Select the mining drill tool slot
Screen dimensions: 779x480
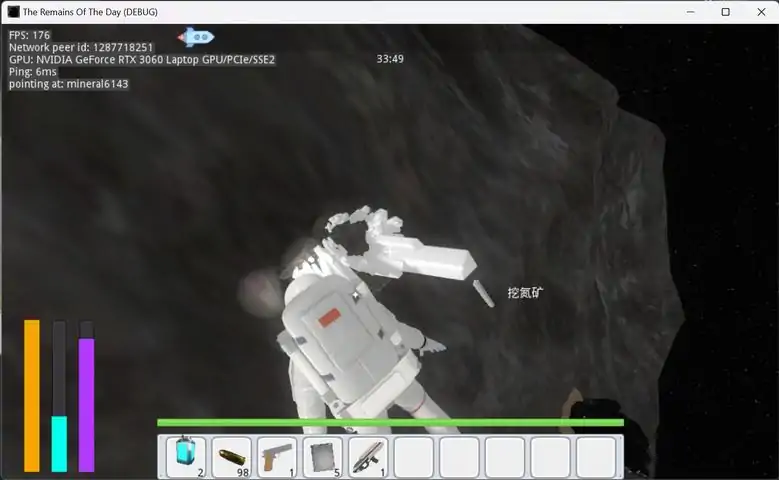pyautogui.click(x=368, y=457)
